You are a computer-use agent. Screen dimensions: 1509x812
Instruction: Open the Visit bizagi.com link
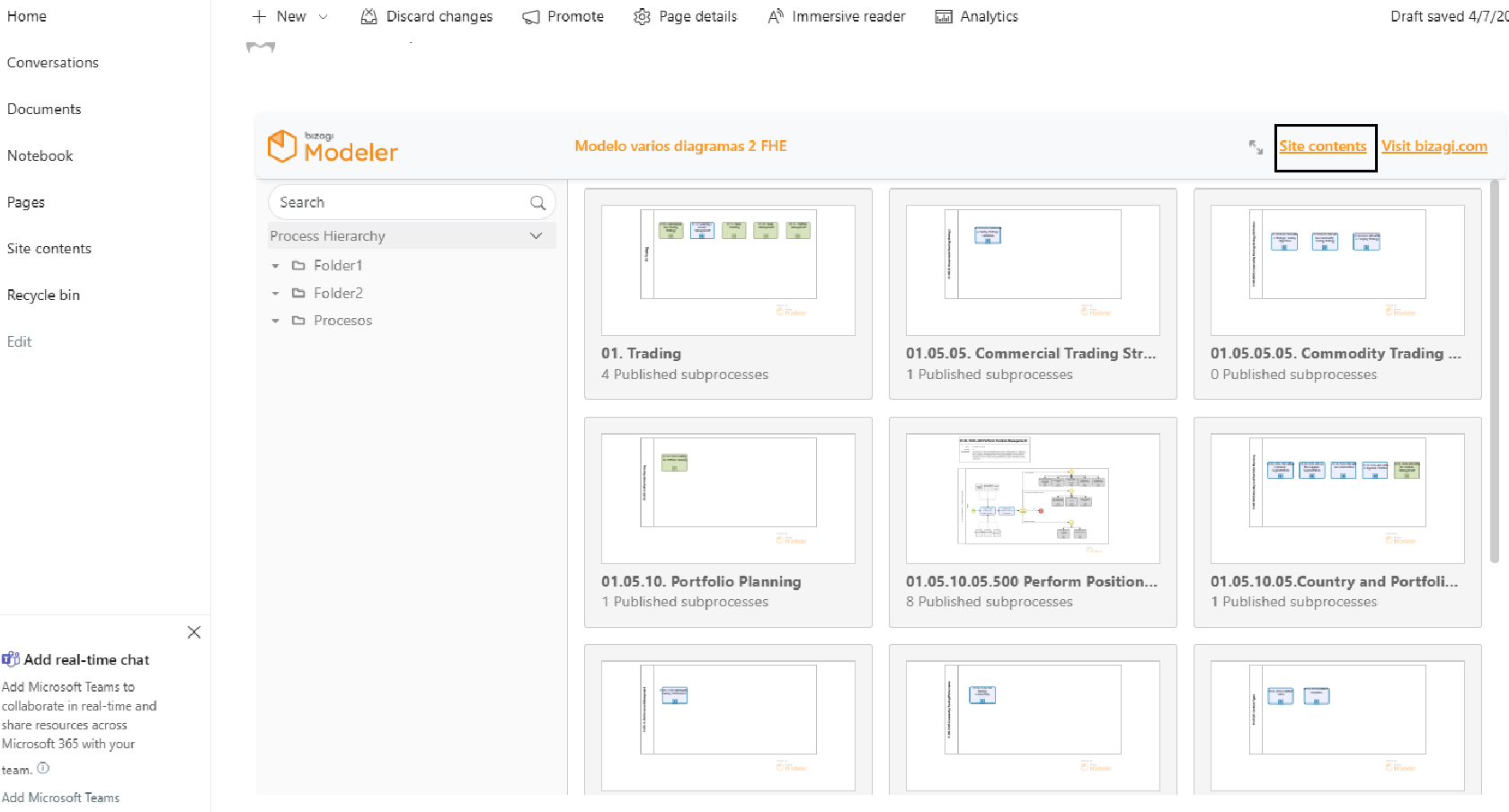pos(1434,146)
